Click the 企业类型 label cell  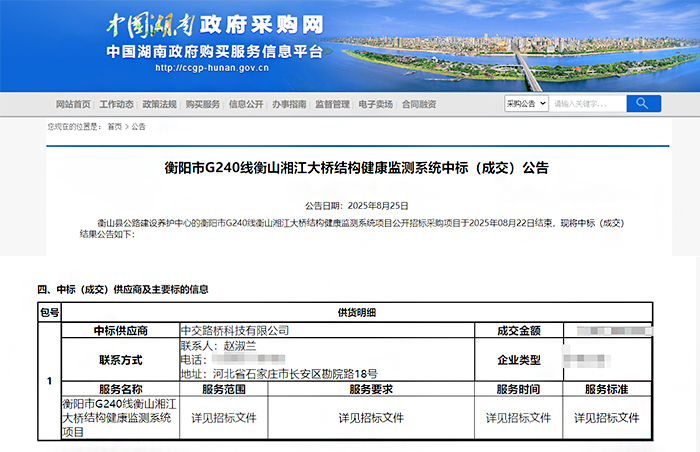(519, 360)
